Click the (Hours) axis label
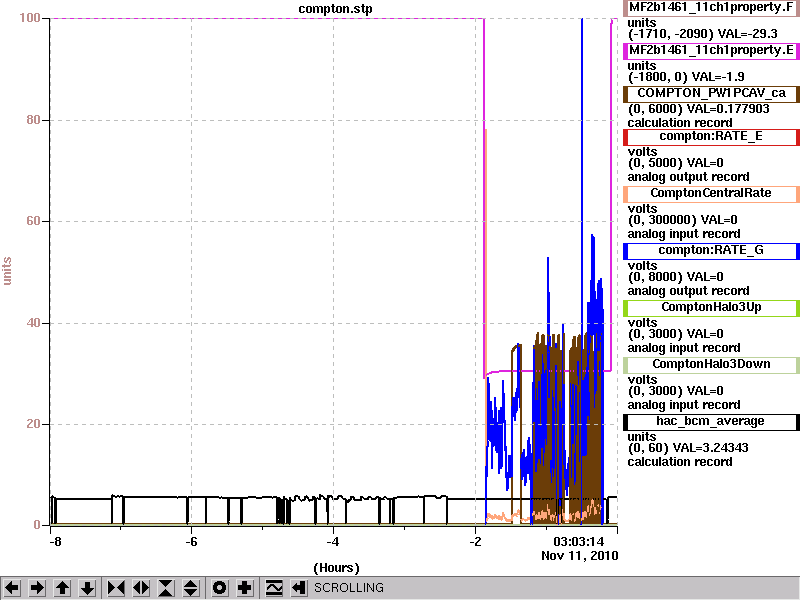The height and width of the screenshot is (600, 800). [336, 568]
